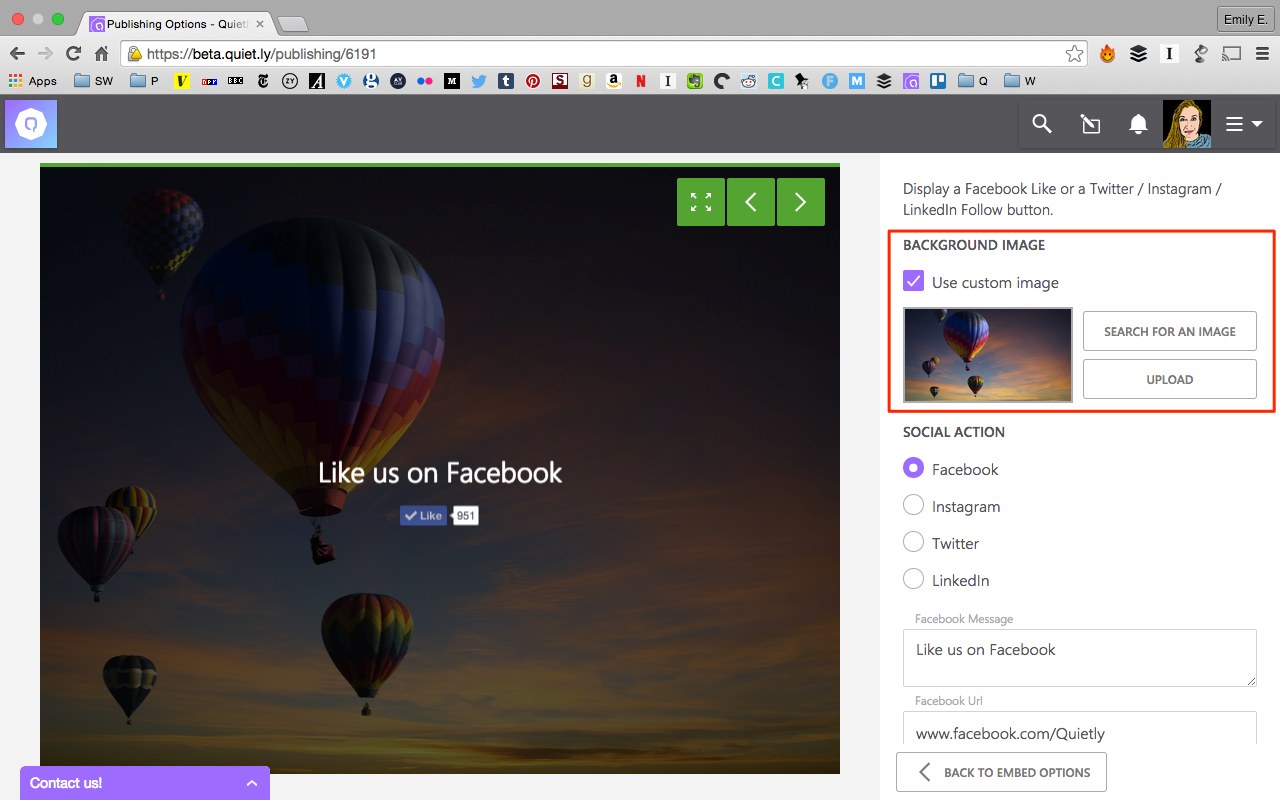This screenshot has height=800, width=1280.
Task: Click the BACK TO EMBED OPTIONS button
Action: coord(1001,772)
